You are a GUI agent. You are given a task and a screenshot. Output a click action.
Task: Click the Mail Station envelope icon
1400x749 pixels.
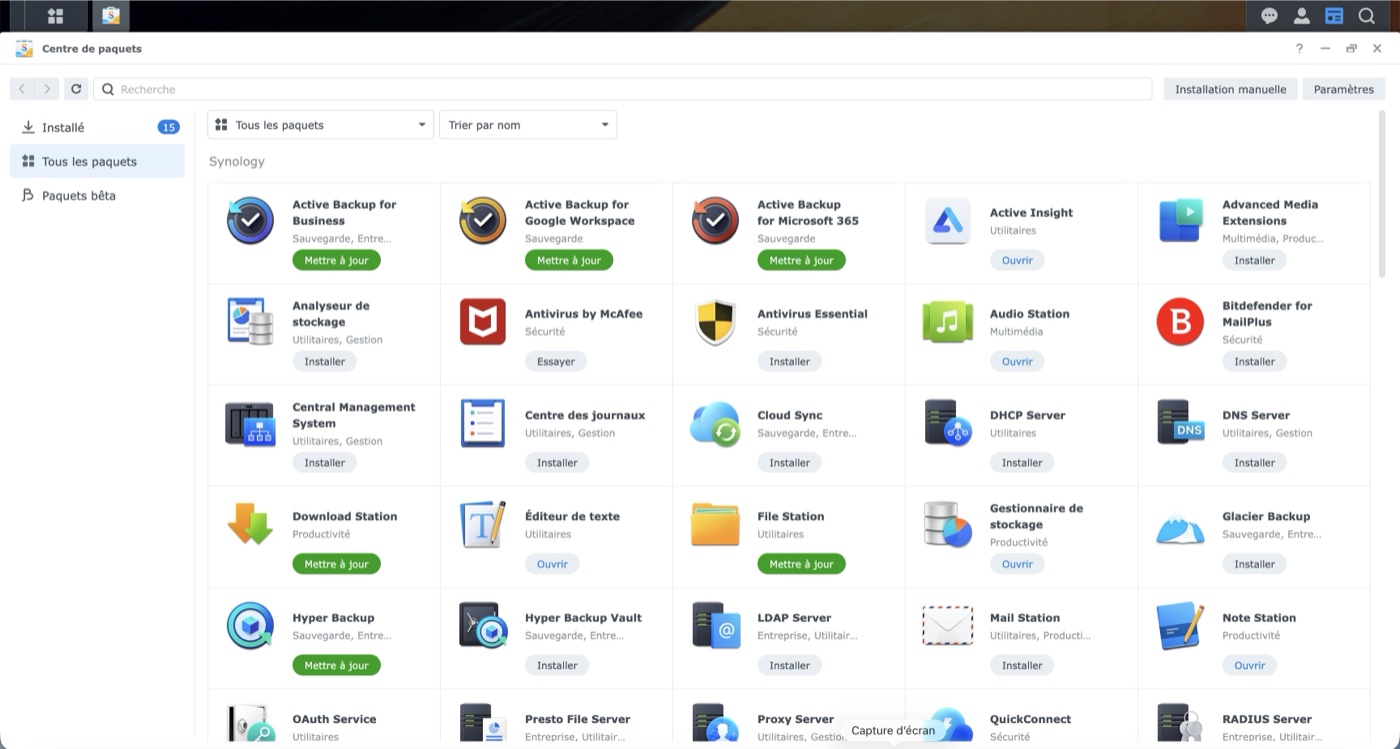tap(948, 626)
